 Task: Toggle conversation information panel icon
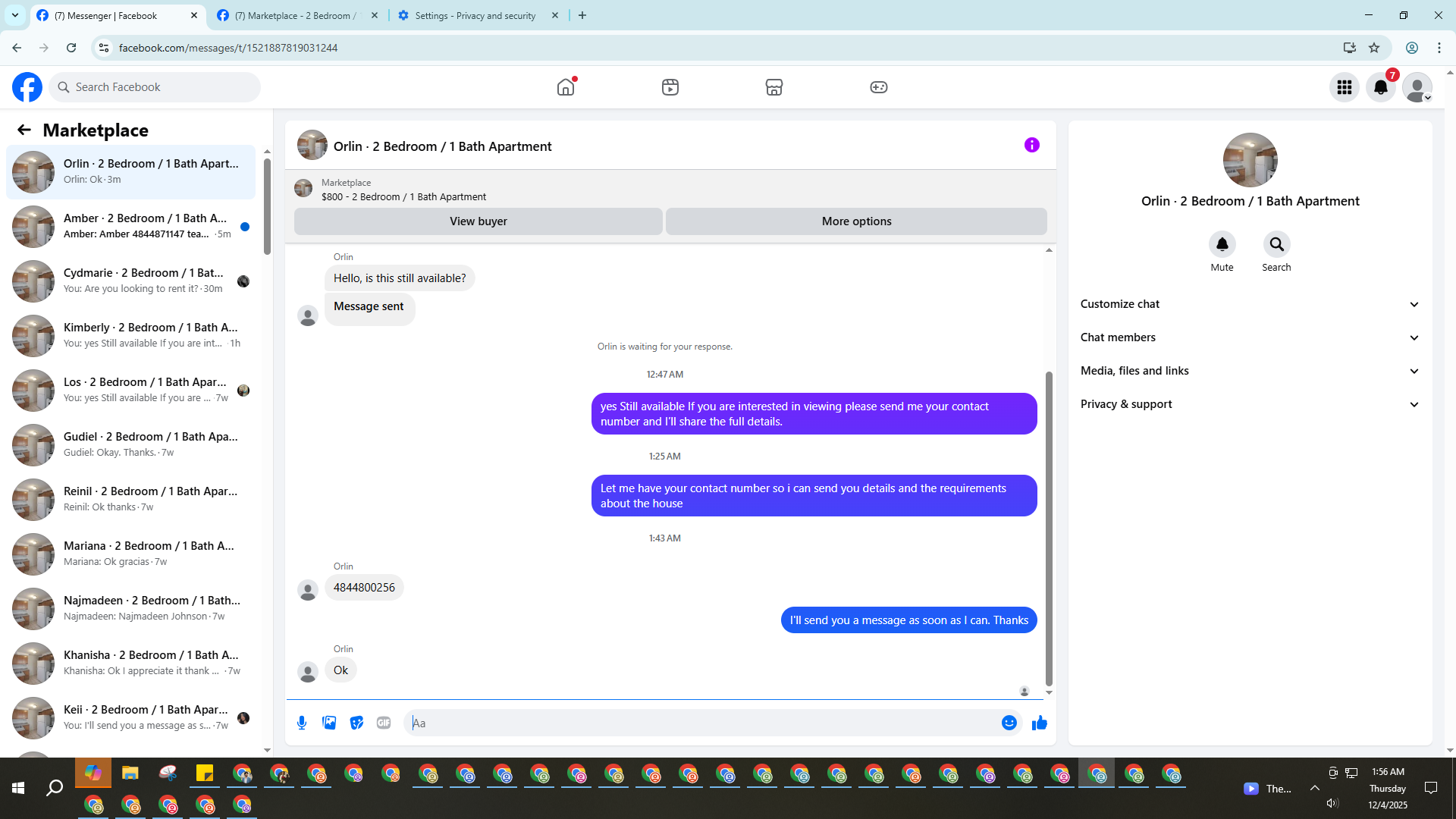pyautogui.click(x=1031, y=145)
